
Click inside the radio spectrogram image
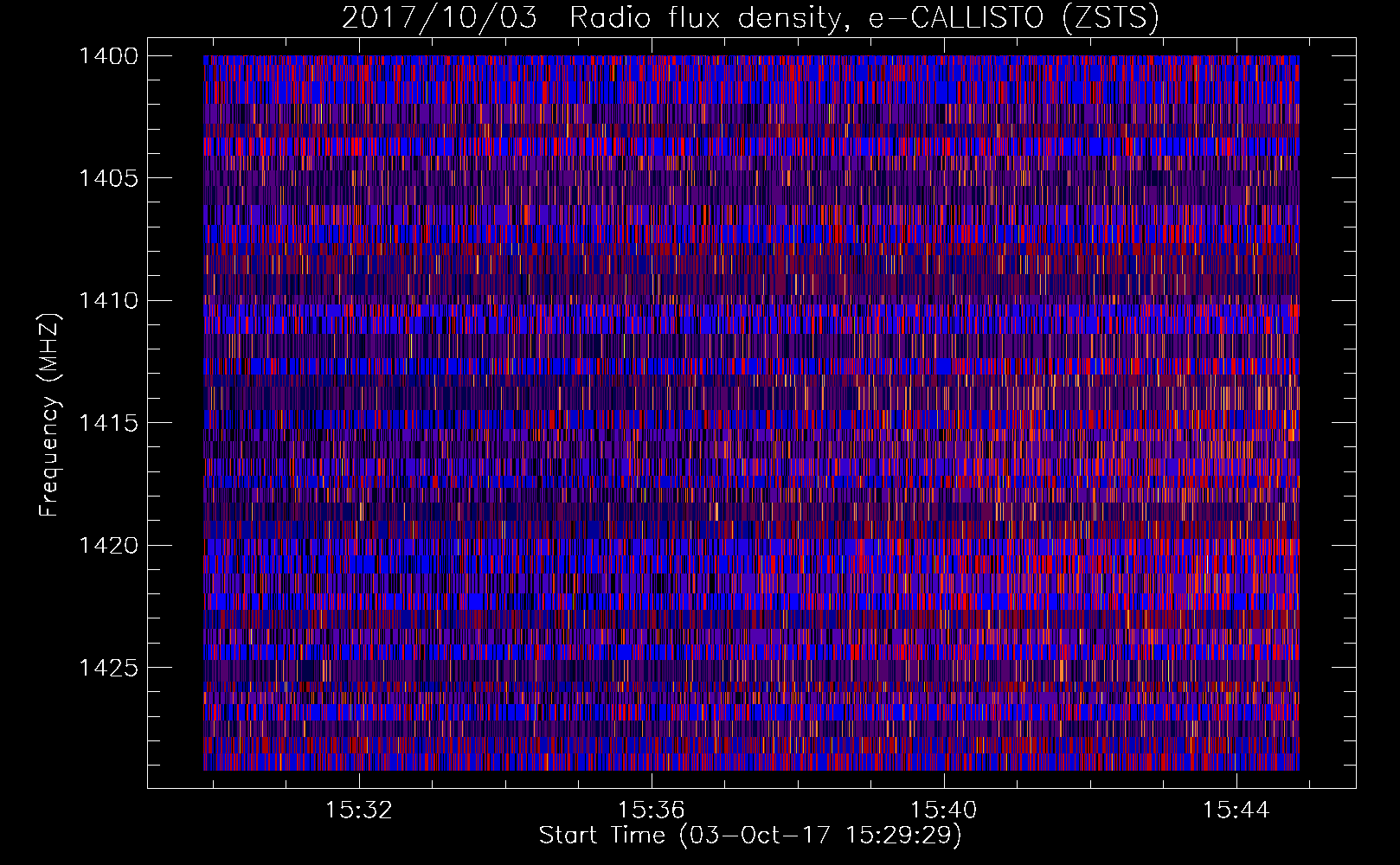pyautogui.click(x=751, y=413)
